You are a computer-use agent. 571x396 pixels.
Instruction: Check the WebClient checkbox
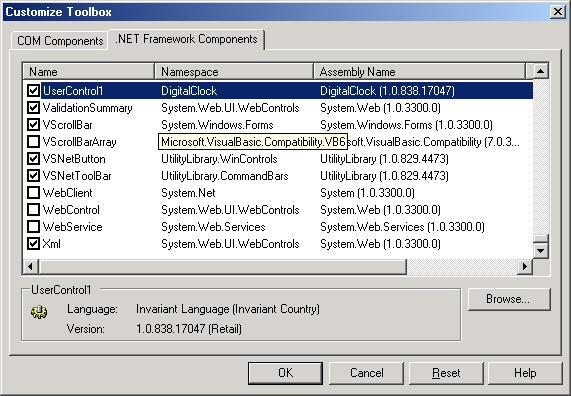(x=34, y=192)
